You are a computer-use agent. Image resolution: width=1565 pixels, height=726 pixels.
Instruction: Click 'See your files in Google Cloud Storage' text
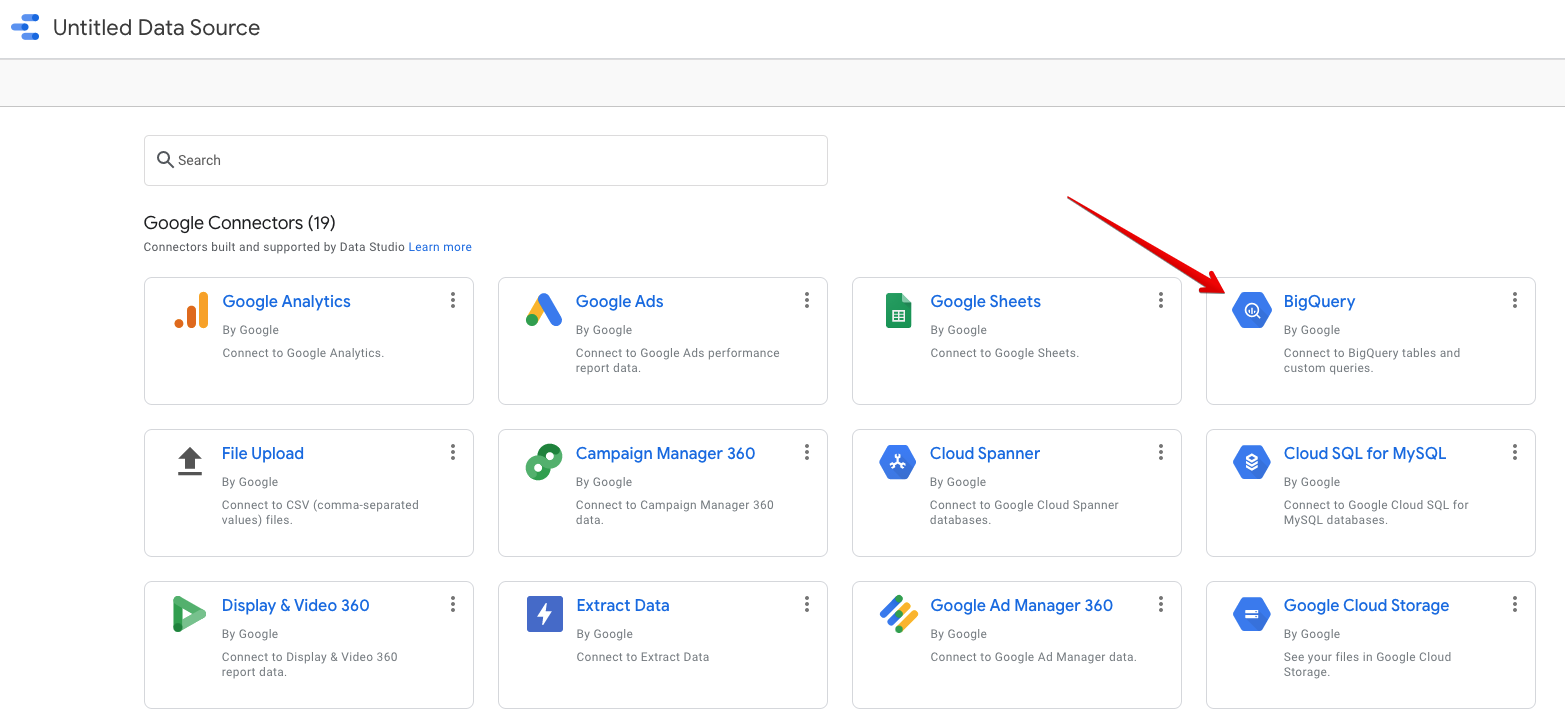click(x=1367, y=664)
